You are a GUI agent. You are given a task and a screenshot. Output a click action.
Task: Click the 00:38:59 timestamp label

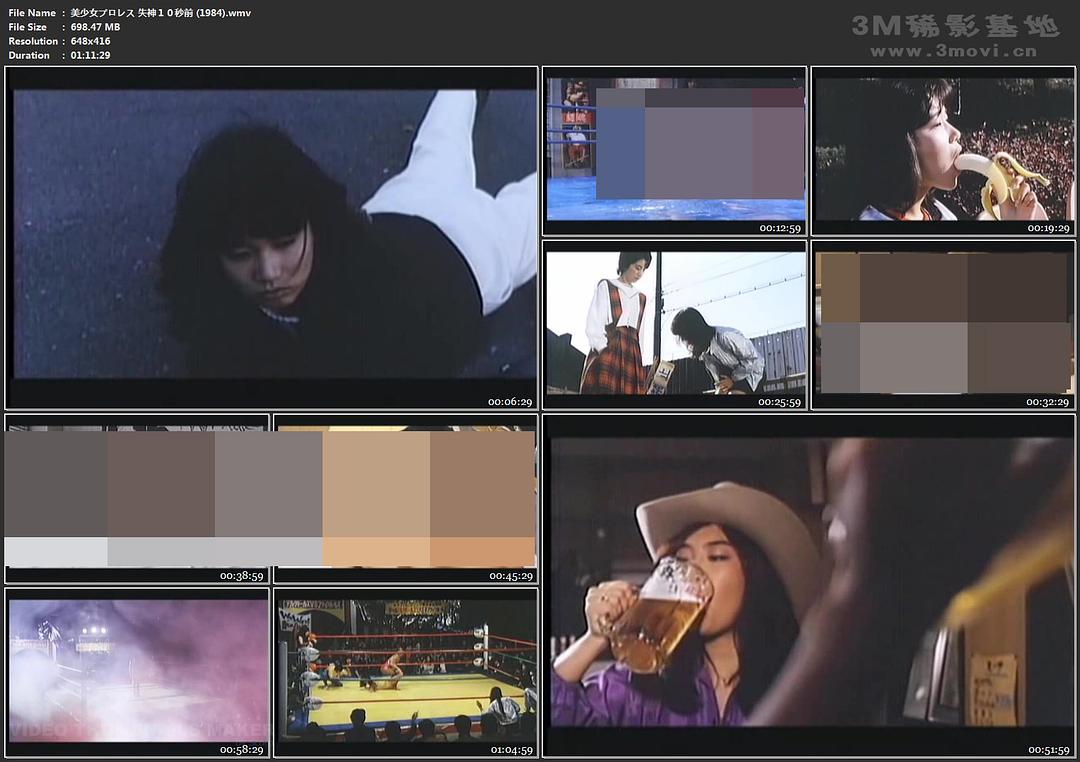[242, 576]
